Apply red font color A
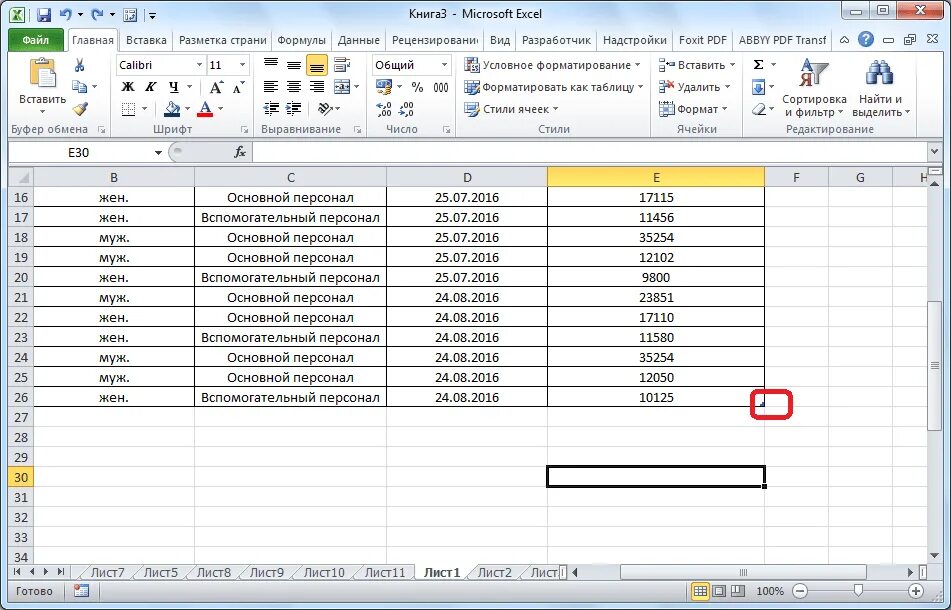Image resolution: width=951 pixels, height=610 pixels. tap(205, 109)
